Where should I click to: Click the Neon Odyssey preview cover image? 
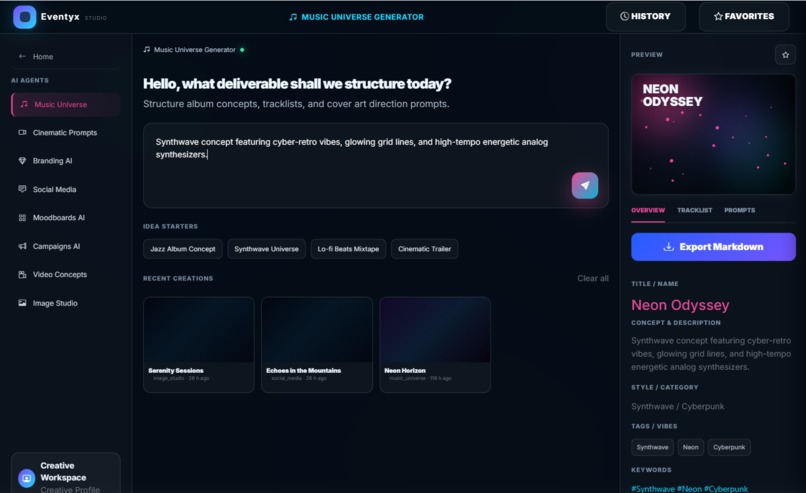click(713, 134)
